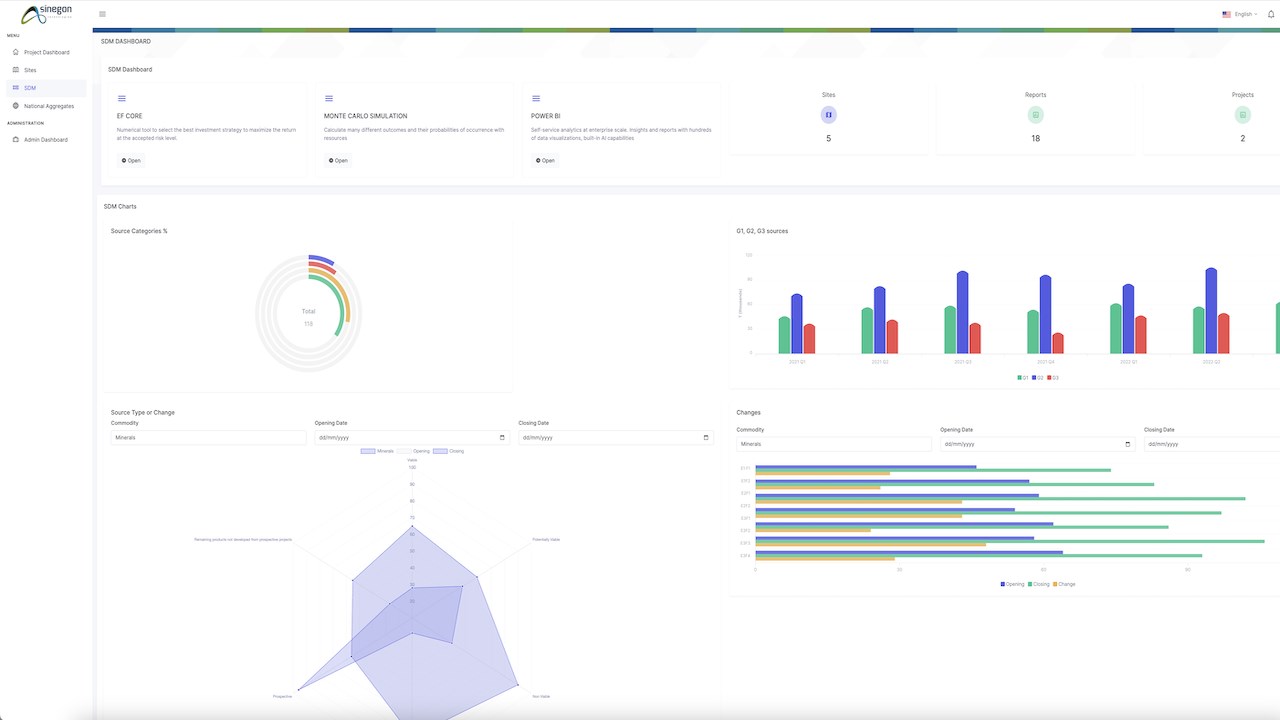The width and height of the screenshot is (1280, 720).
Task: Open Commodity dropdown under Source Type or Change
Action: click(208, 438)
